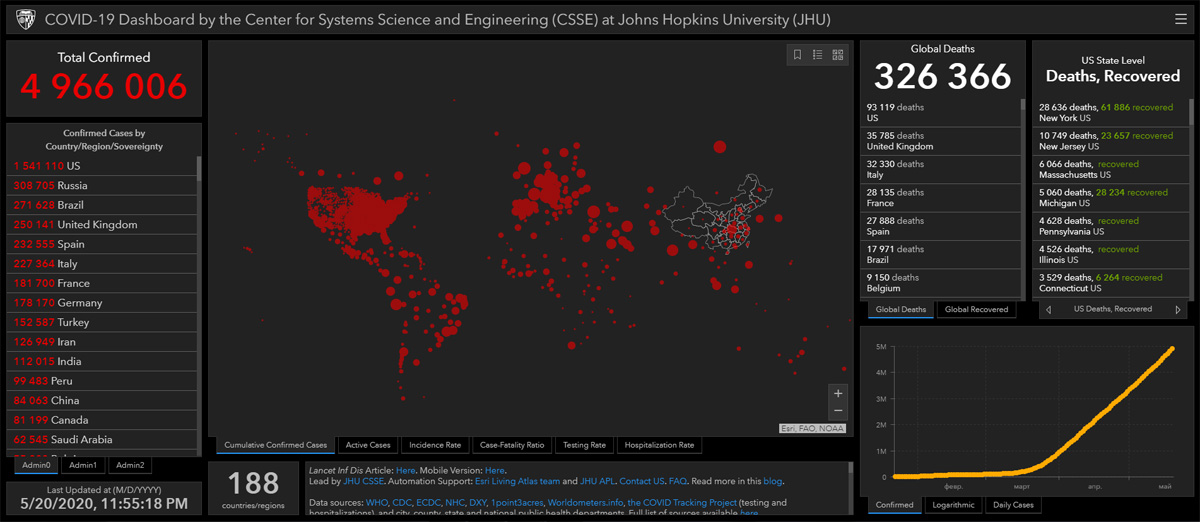This screenshot has height=522, width=1200.
Task: Select Massachusetts US state row
Action: pos(1111,169)
